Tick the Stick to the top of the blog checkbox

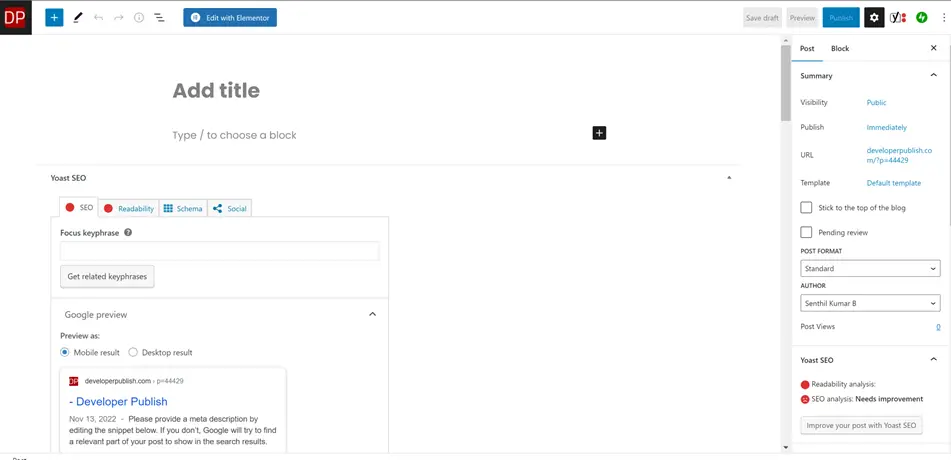point(806,208)
